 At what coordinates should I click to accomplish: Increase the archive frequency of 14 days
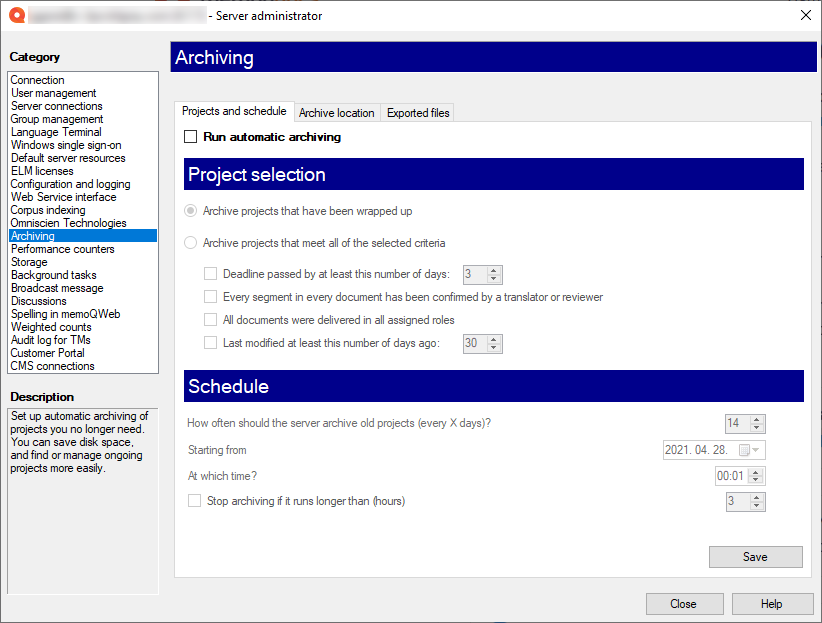coord(758,420)
